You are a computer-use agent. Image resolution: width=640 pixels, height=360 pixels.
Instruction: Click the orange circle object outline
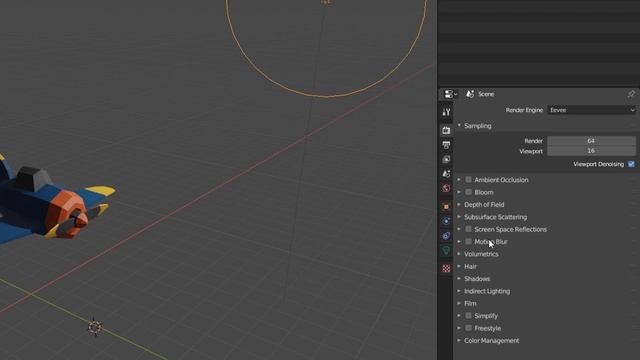pos(327,97)
